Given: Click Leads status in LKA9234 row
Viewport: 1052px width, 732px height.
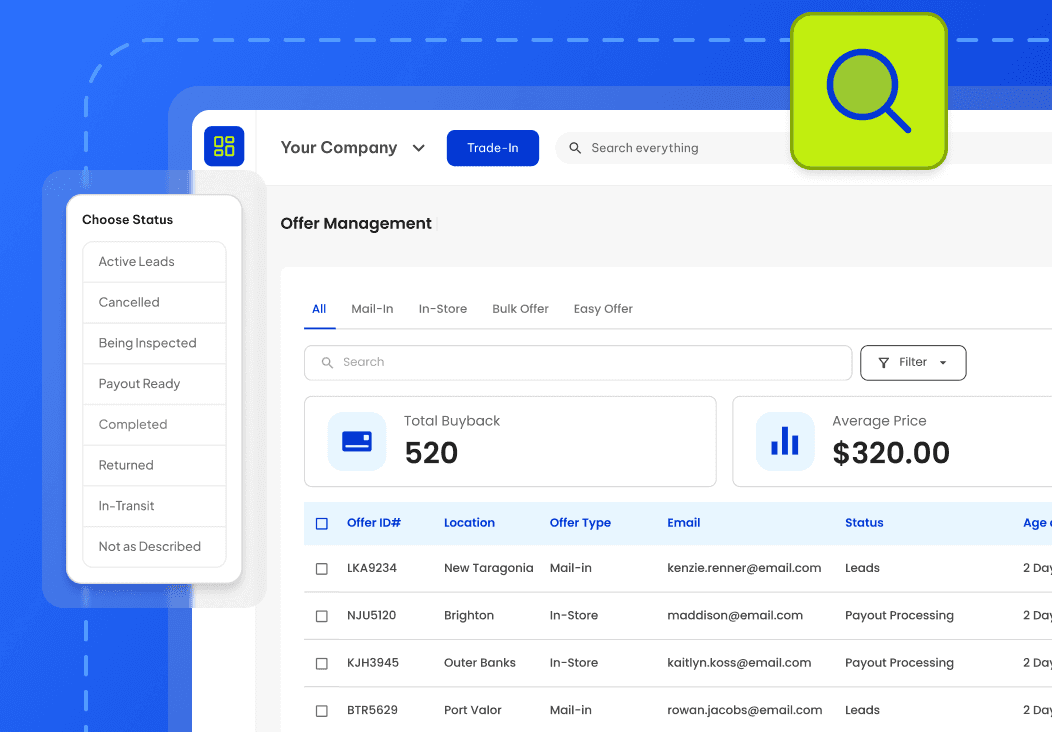Looking at the screenshot, I should [862, 568].
